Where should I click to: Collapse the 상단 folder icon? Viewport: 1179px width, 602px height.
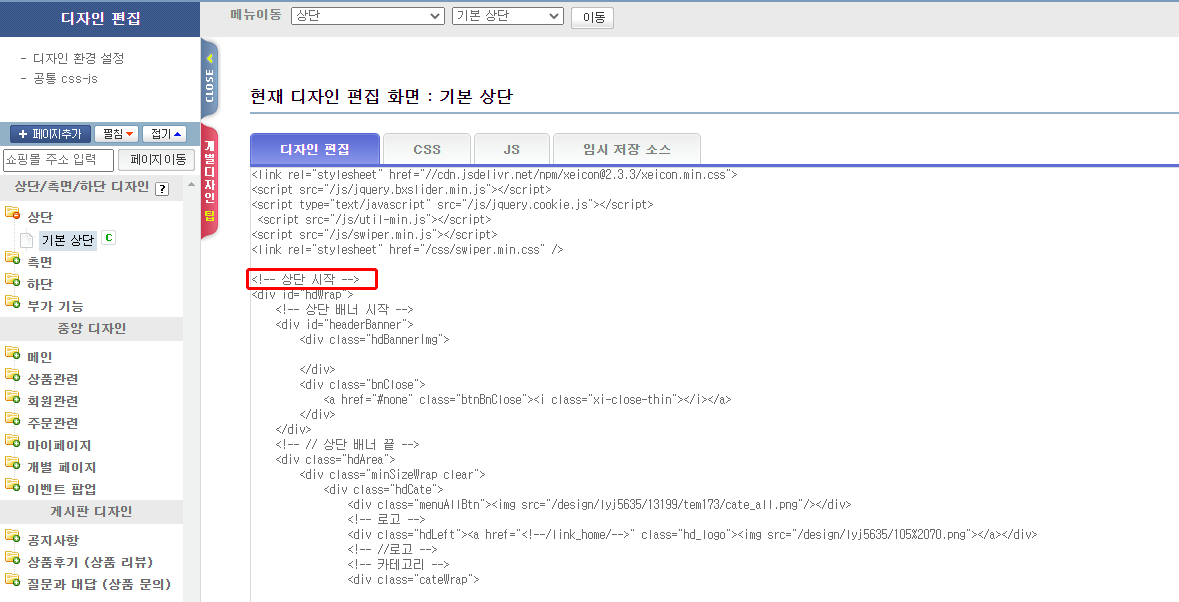pos(12,213)
